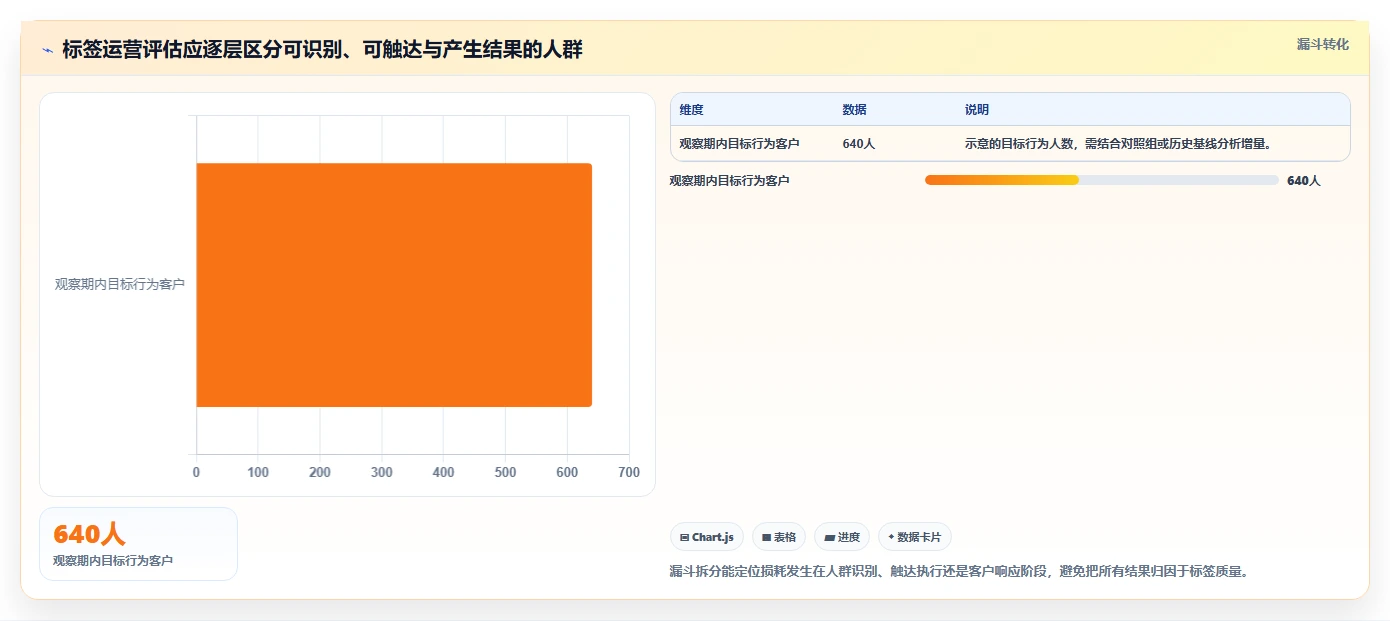Click the chart's y-axis label 观察期内目标行为客户
1390x621 pixels.
pyautogui.click(x=120, y=284)
